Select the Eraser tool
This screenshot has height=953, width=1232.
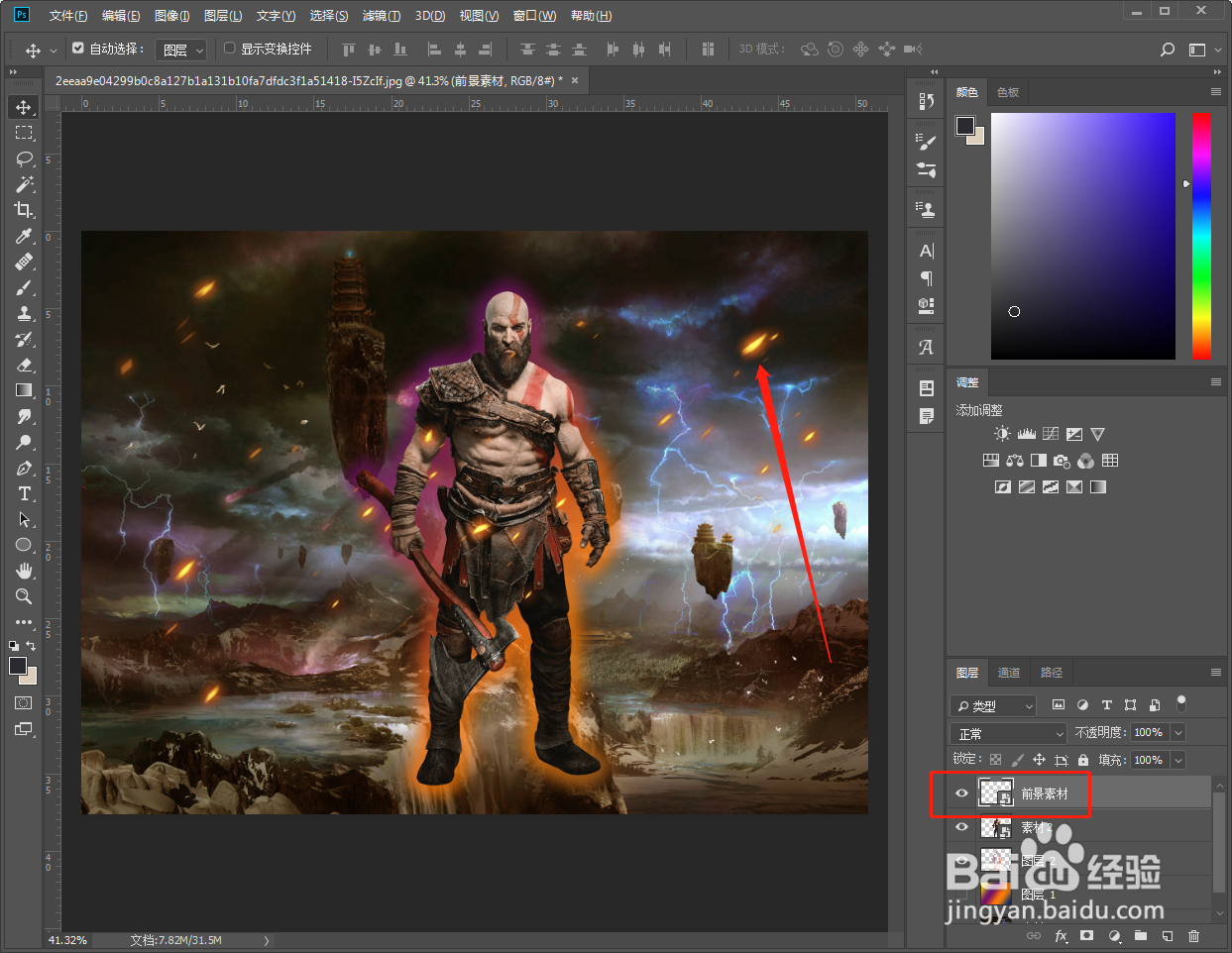[24, 365]
